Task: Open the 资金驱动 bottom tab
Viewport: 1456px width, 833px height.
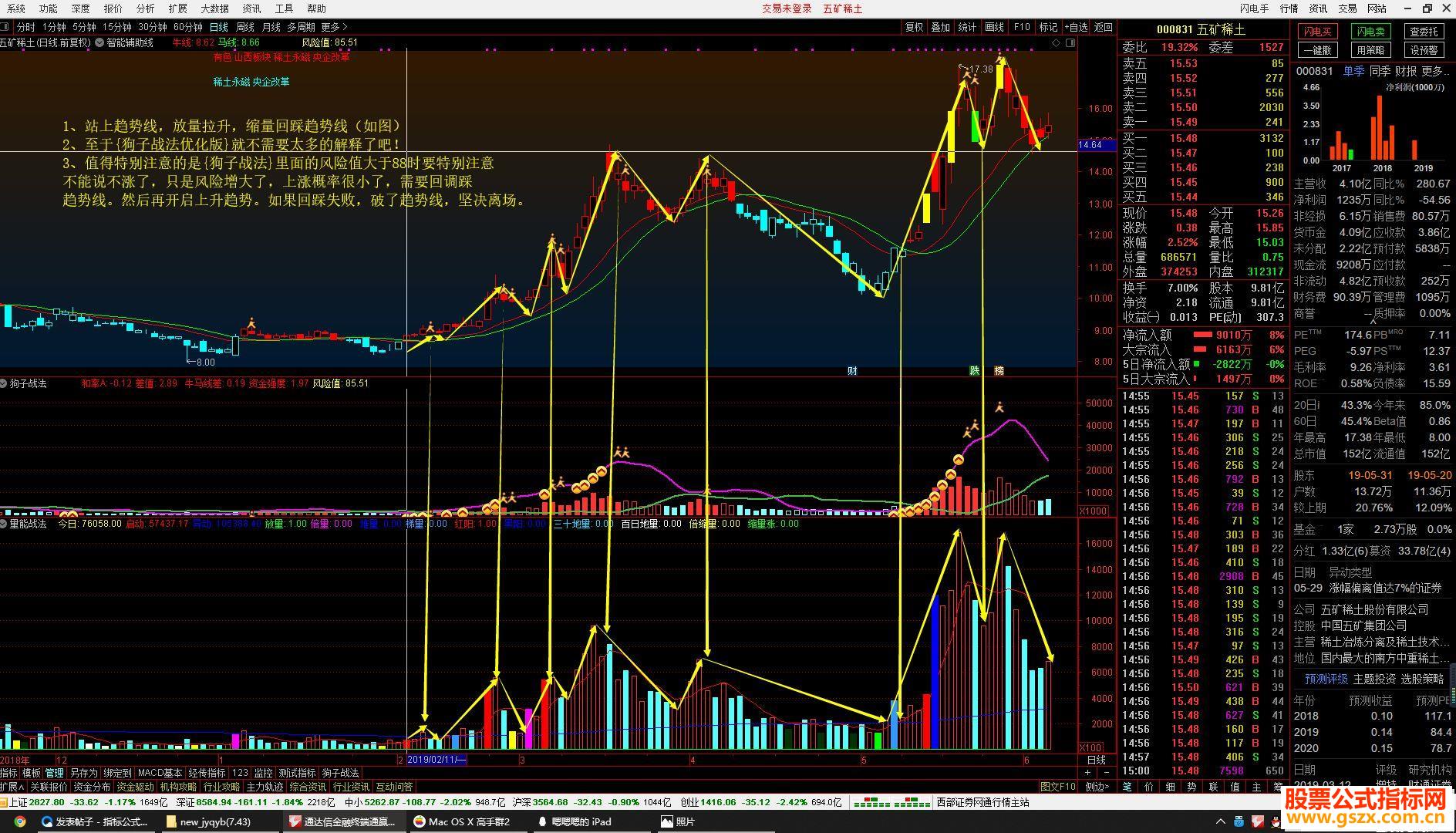Action: [x=135, y=787]
